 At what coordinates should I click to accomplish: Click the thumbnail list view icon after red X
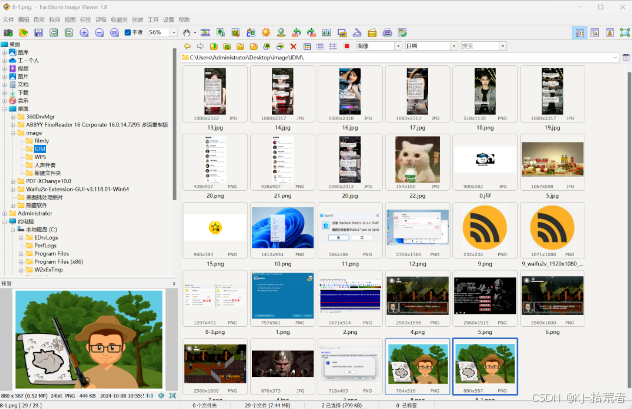pyautogui.click(x=307, y=46)
